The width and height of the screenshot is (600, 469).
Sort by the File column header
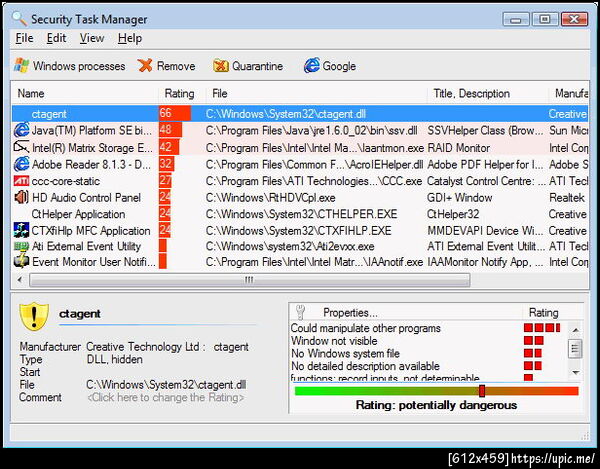click(315, 93)
